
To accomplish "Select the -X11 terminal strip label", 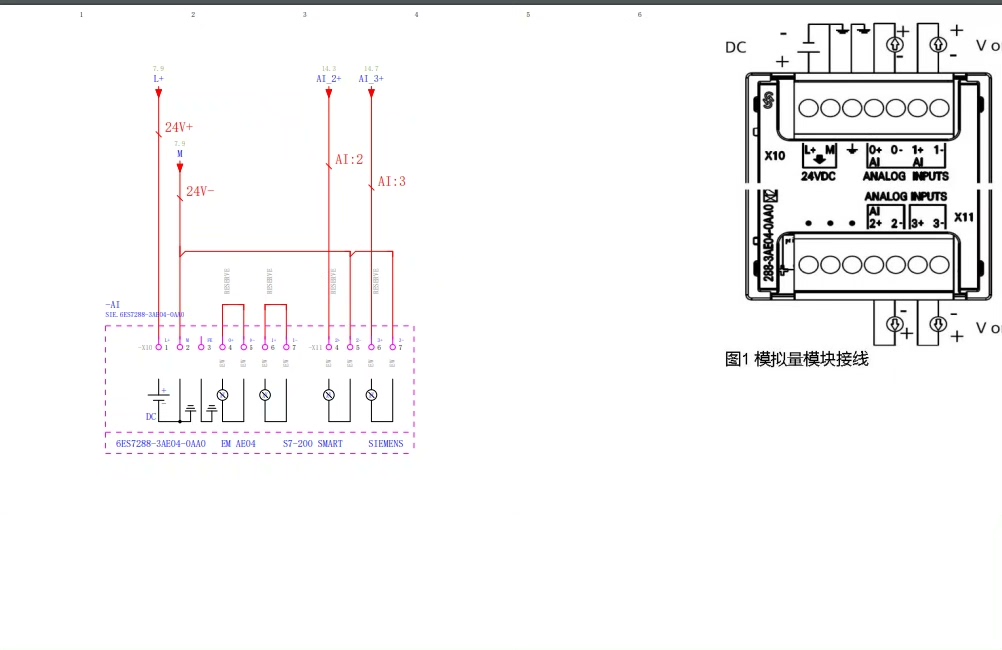I will pyautogui.click(x=316, y=348).
